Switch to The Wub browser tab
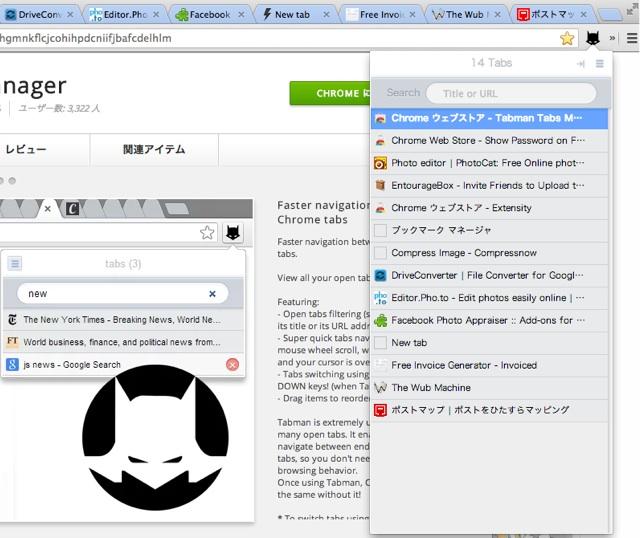 pos(466,15)
